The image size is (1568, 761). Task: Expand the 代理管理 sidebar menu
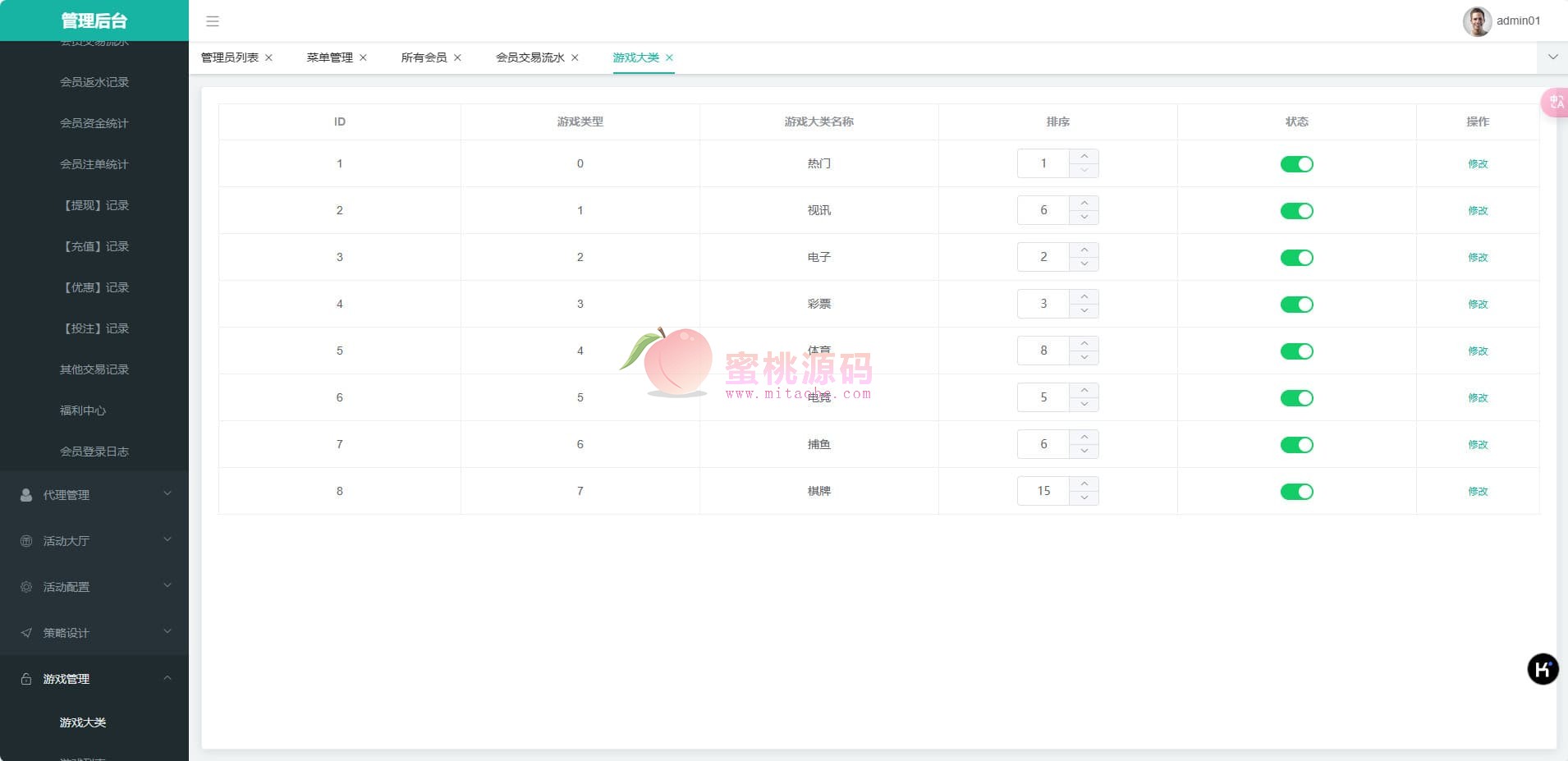[94, 495]
